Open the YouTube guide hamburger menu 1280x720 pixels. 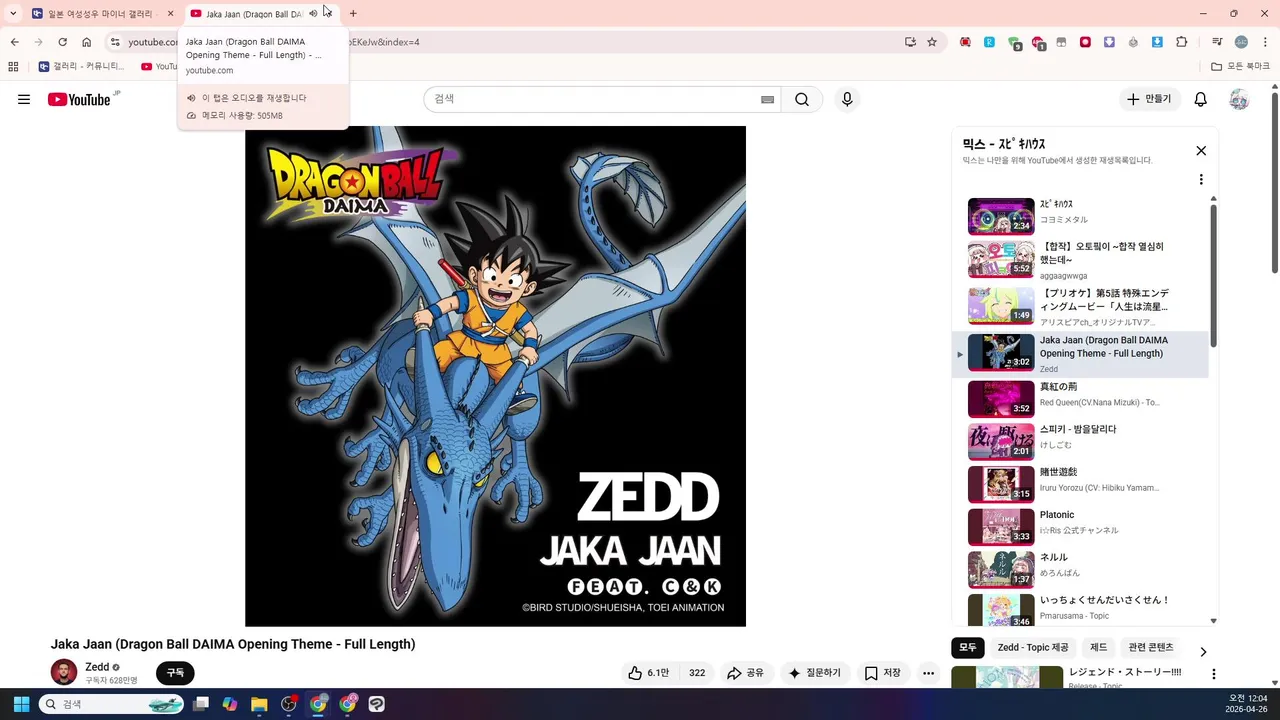click(x=24, y=99)
